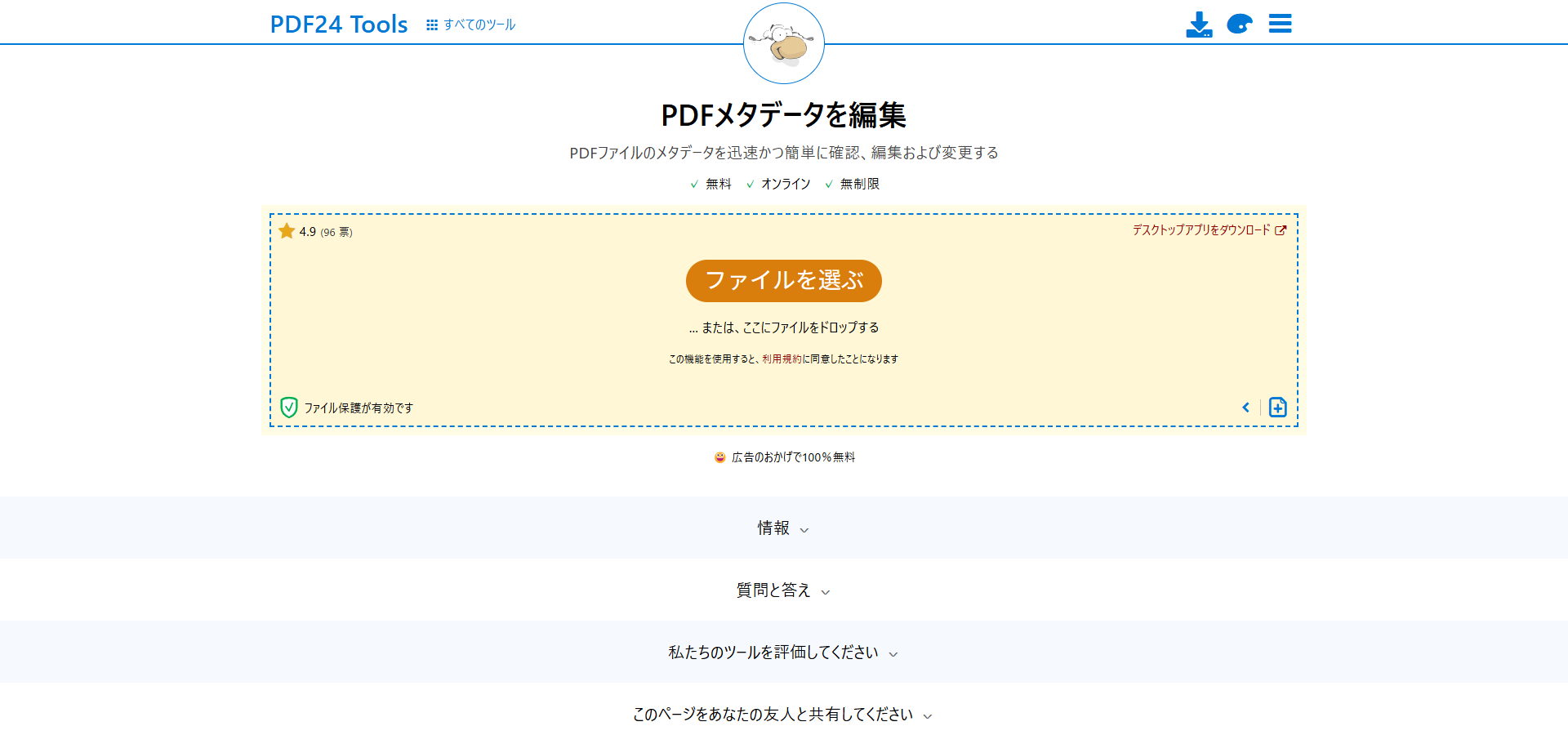Click external link icon beside desktop app download
Image resolution: width=1568 pixels, height=744 pixels.
(1281, 230)
